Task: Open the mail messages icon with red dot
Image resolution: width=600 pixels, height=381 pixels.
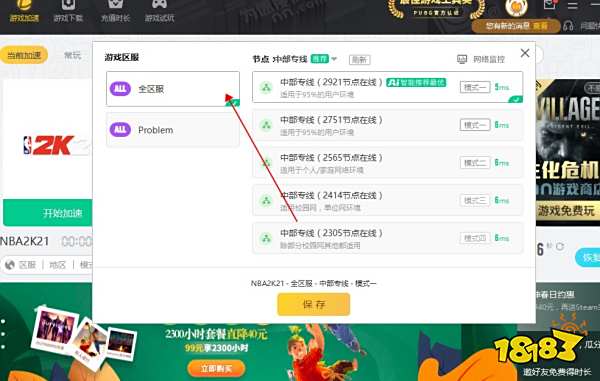Action: tap(549, 5)
